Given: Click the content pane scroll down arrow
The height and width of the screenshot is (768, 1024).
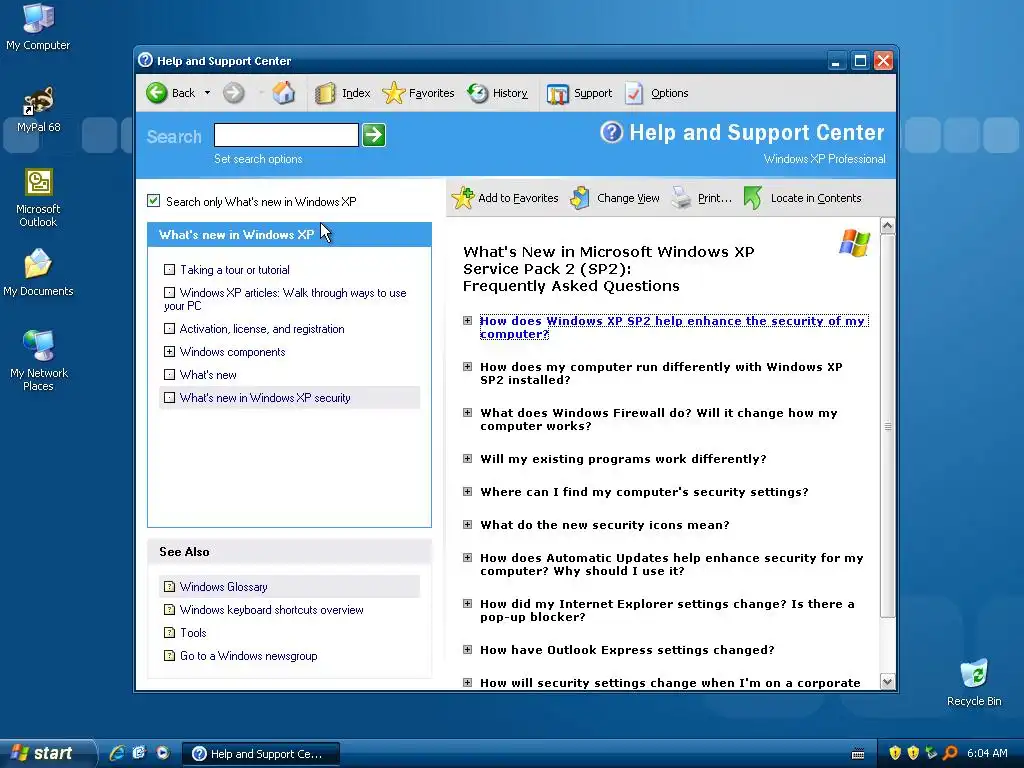Looking at the screenshot, I should click(x=887, y=682).
